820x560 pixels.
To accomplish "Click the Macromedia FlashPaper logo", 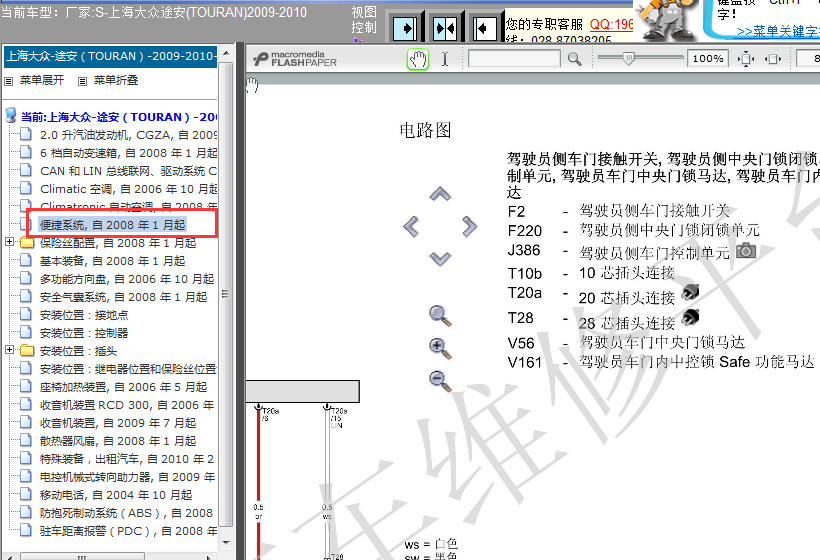I will pos(295,59).
